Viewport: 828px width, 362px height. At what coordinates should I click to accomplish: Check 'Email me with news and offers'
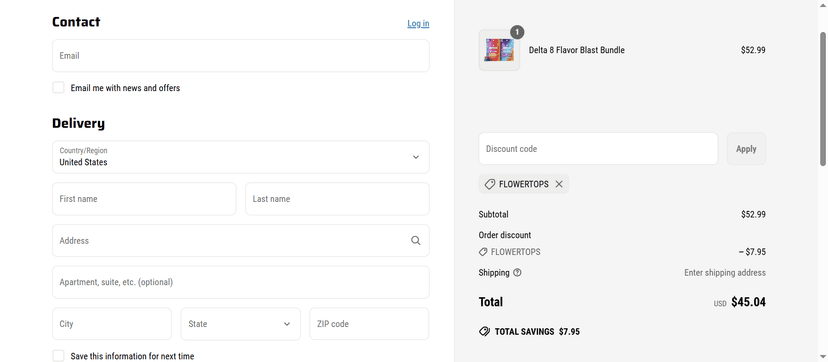click(58, 88)
